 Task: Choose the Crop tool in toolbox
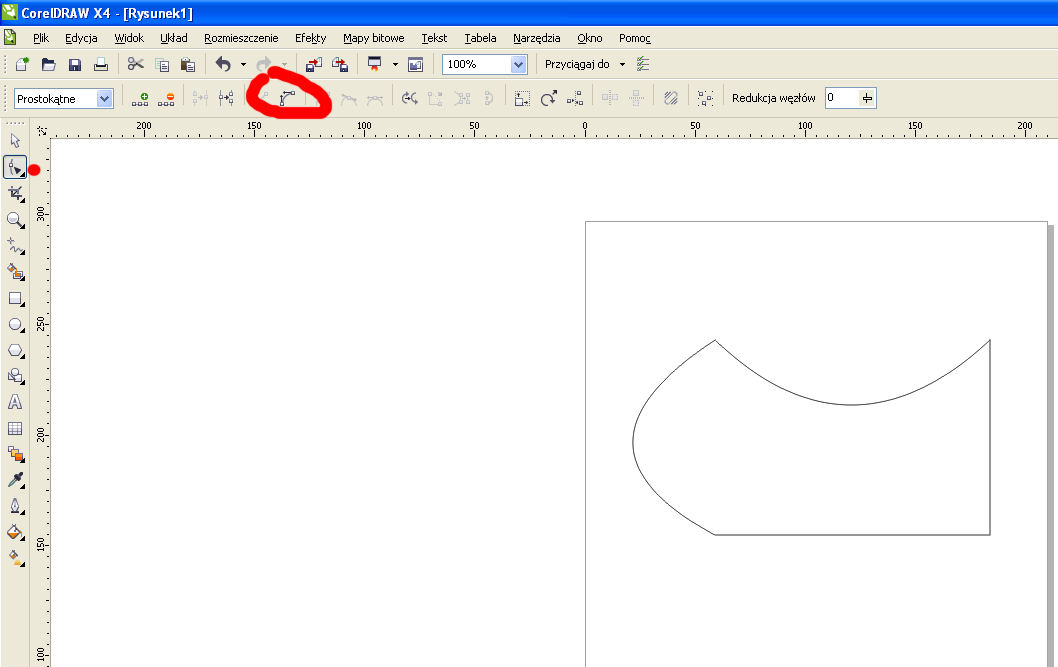[15, 193]
